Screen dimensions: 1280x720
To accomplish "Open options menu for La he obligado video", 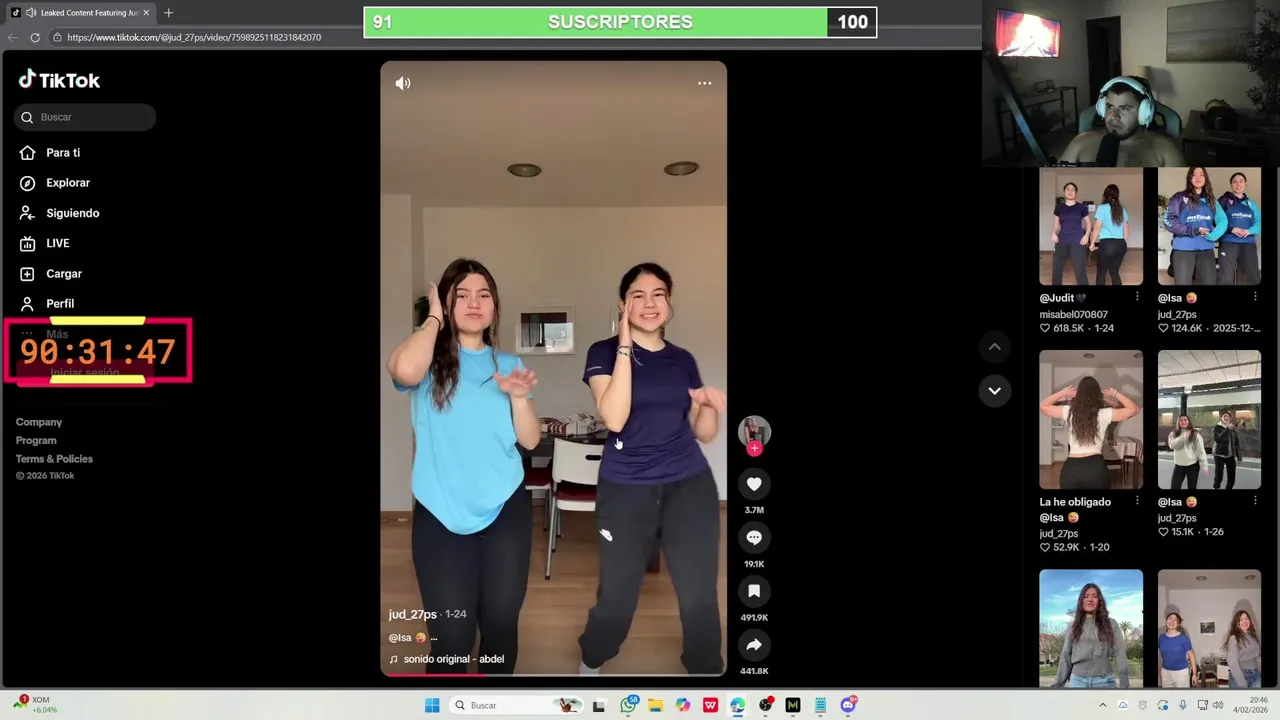I will pyautogui.click(x=1137, y=502).
